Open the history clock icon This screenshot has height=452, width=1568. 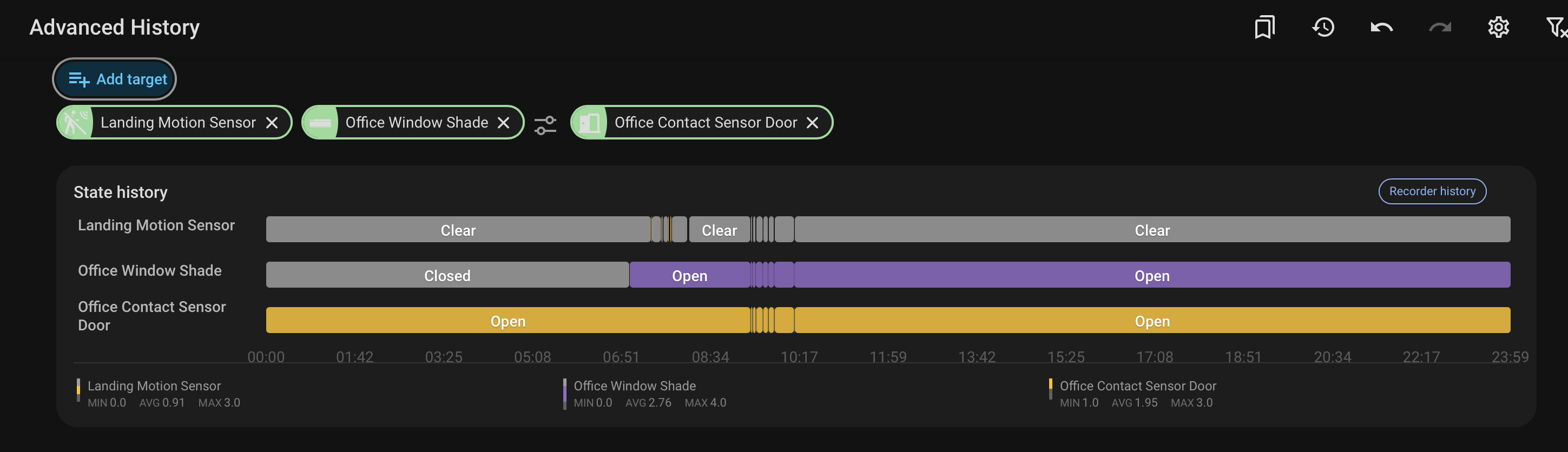coord(1323,28)
